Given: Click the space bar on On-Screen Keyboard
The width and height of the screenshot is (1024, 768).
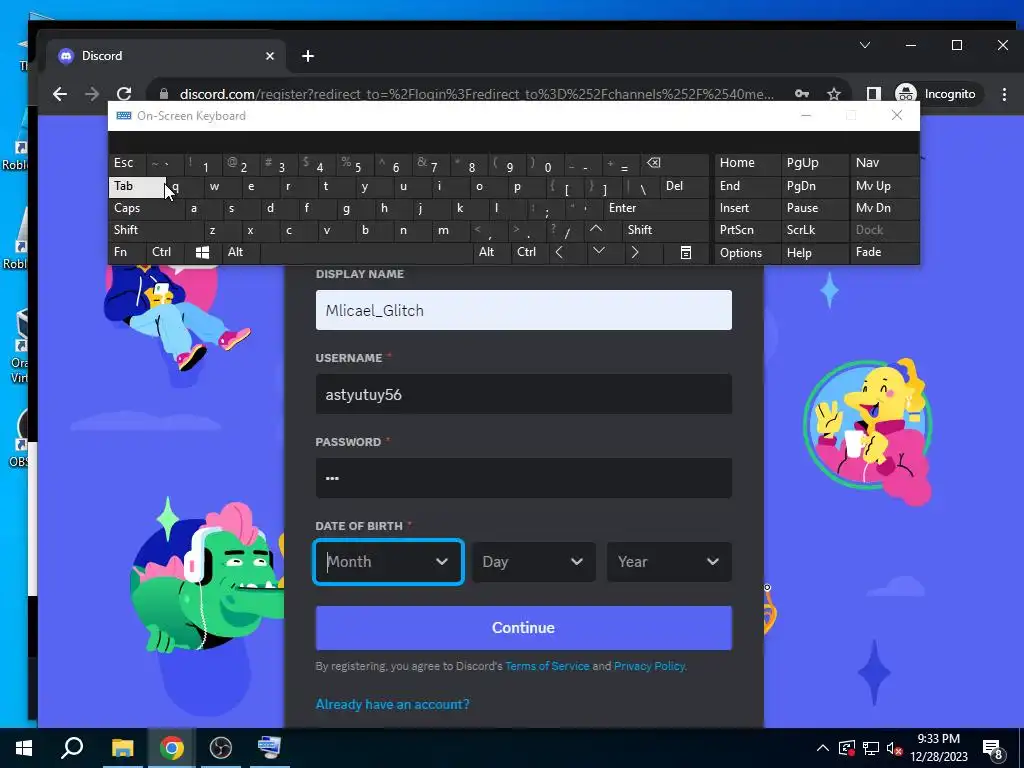Looking at the screenshot, I should 366,253.
